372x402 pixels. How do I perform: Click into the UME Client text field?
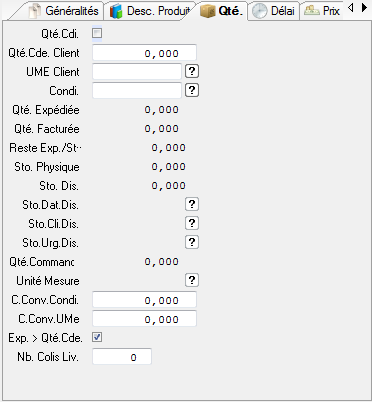coord(137,72)
